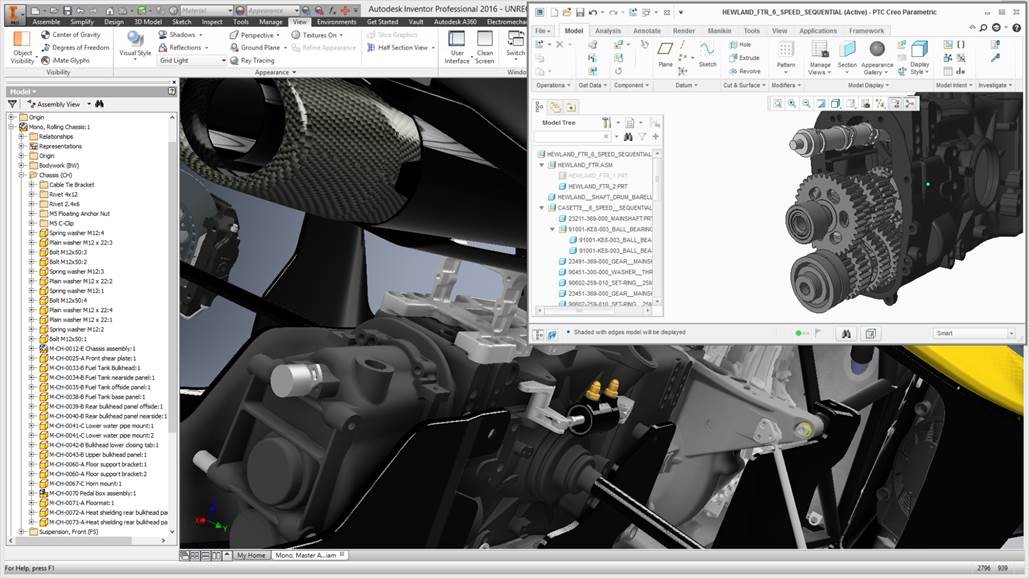Image resolution: width=1029 pixels, height=578 pixels.
Task: Click the Pattern tool in Creo
Action: click(x=786, y=54)
